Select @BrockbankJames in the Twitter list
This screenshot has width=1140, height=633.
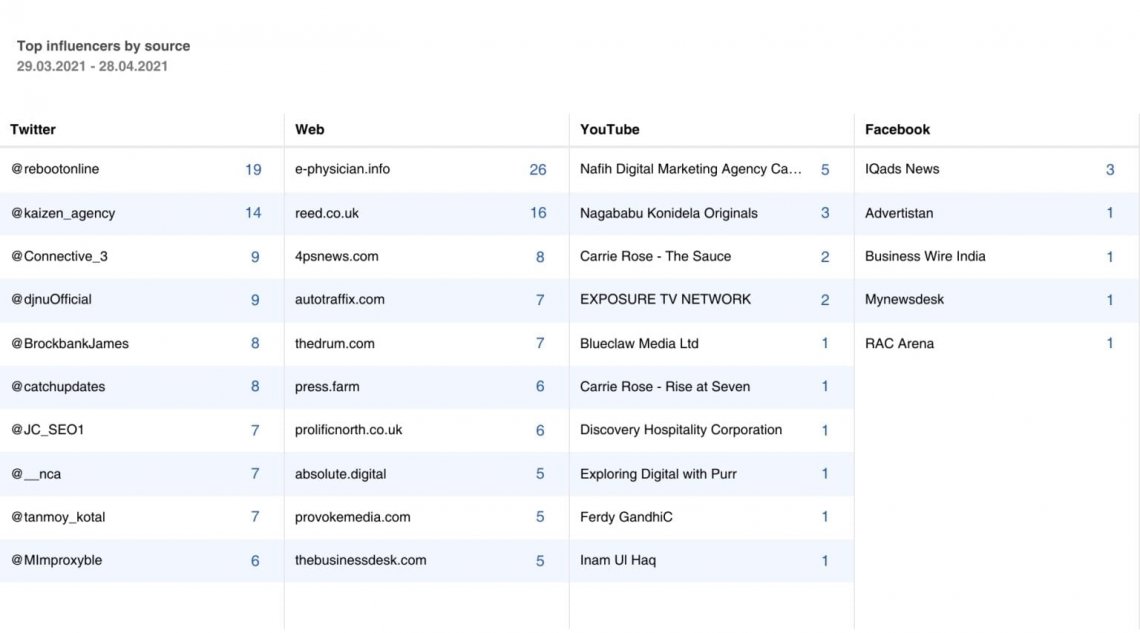click(x=70, y=343)
